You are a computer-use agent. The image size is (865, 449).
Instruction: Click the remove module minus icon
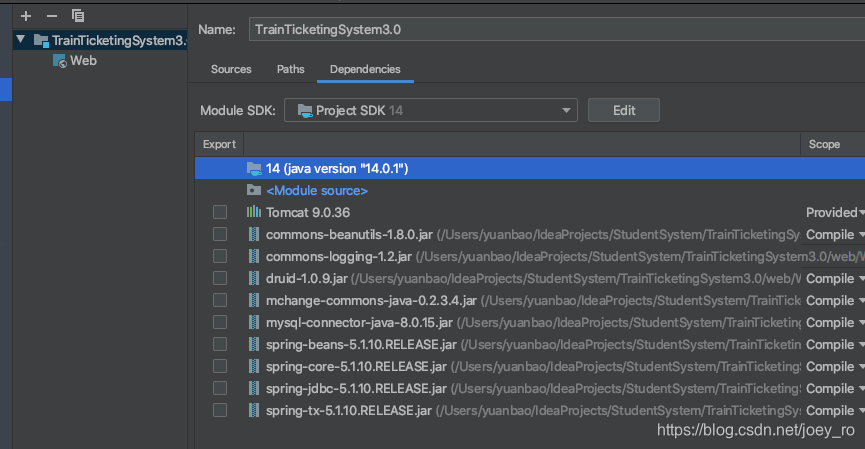point(52,16)
